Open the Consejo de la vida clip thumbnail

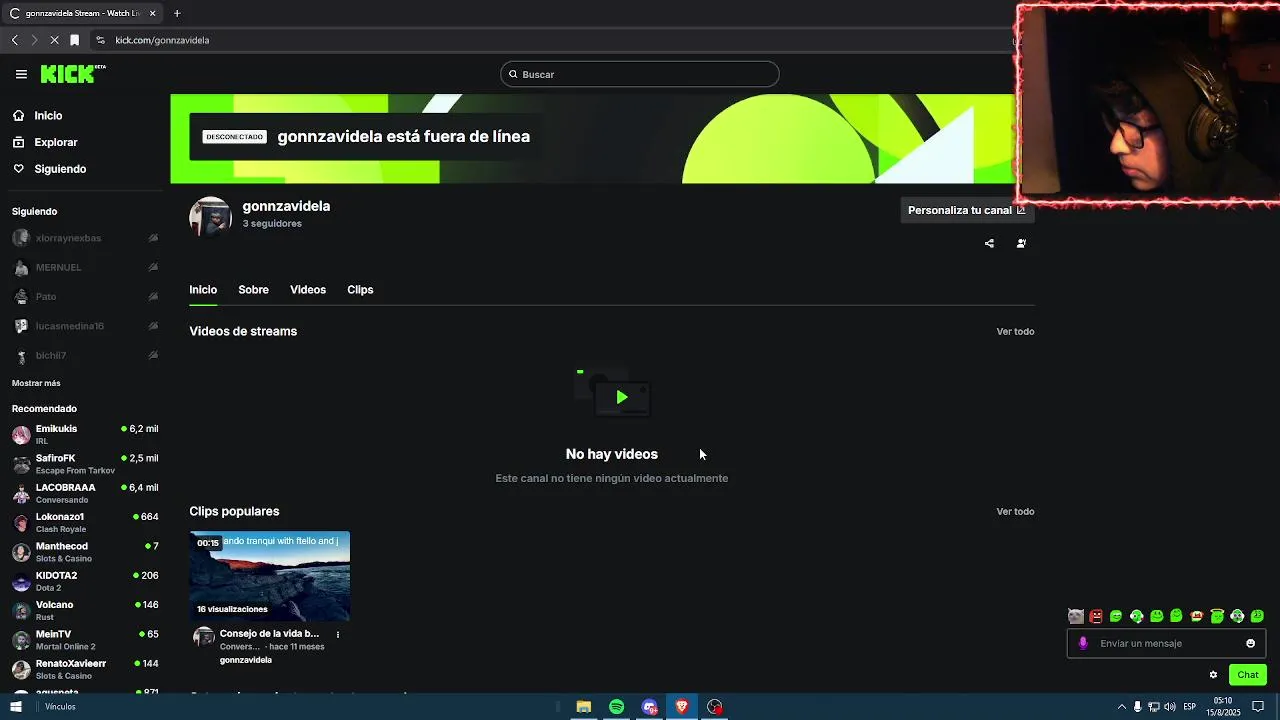270,576
